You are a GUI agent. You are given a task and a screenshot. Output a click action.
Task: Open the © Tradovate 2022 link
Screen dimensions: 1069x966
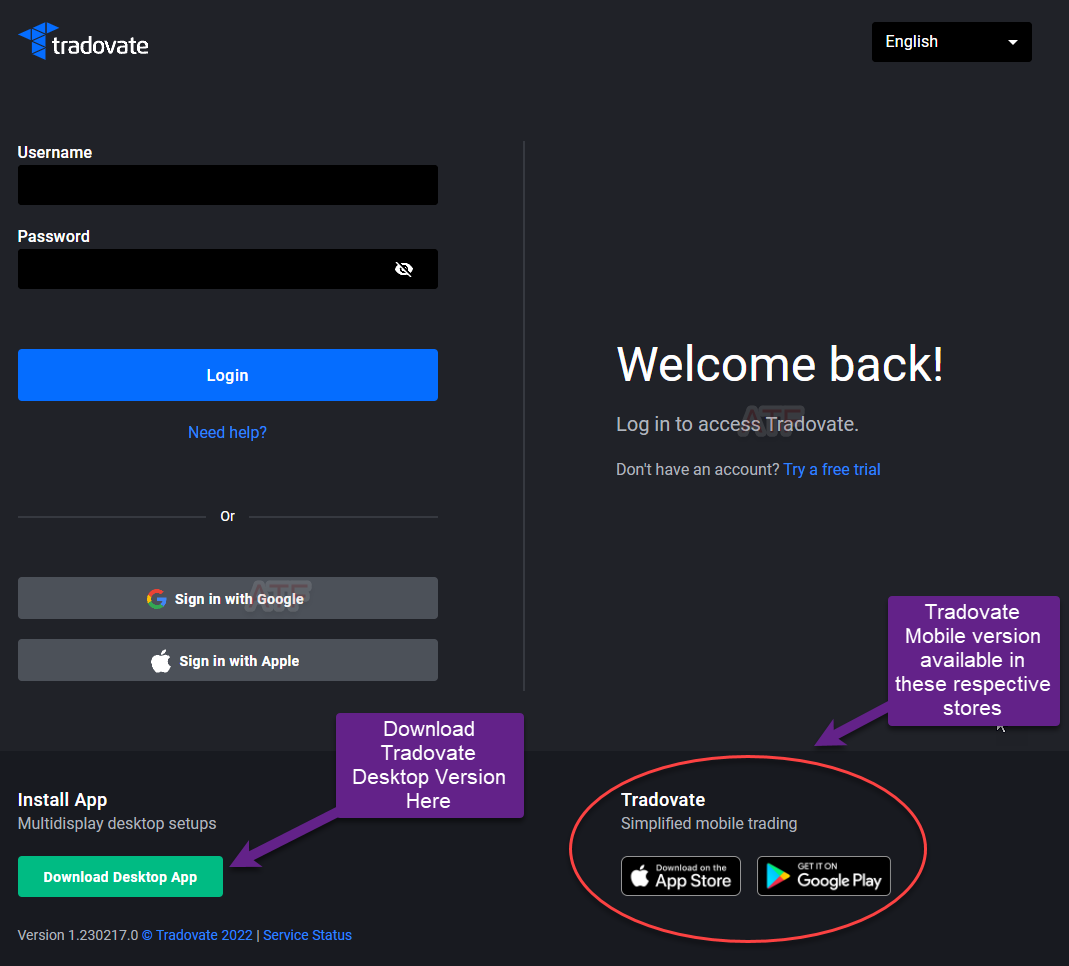[x=197, y=935]
